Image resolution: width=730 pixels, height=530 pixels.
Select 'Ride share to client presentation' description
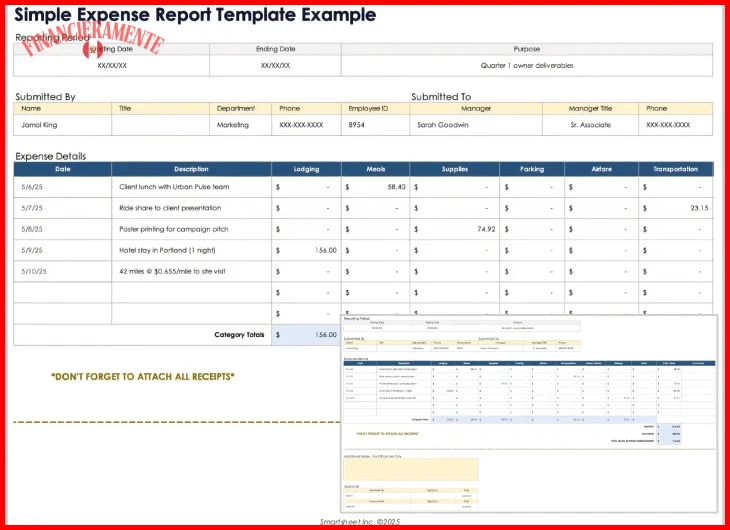(x=191, y=208)
